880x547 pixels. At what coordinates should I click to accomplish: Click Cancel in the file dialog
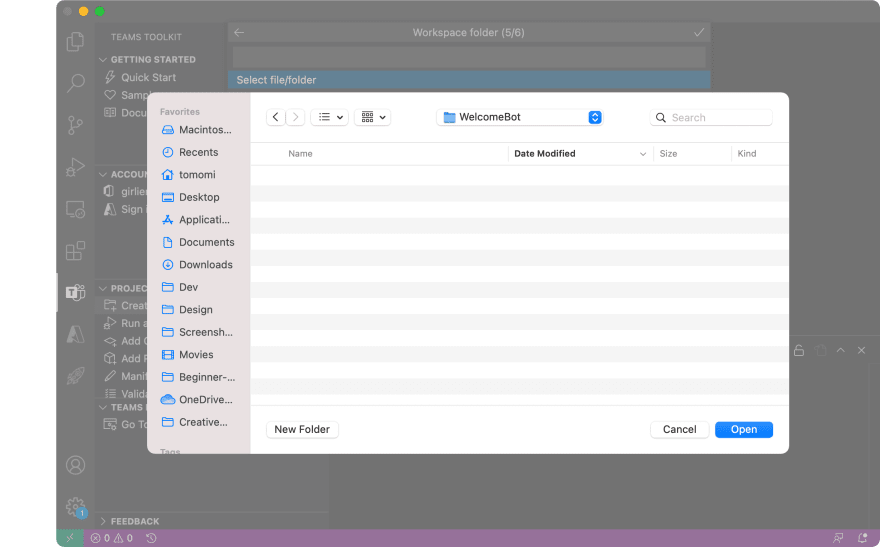tap(679, 429)
